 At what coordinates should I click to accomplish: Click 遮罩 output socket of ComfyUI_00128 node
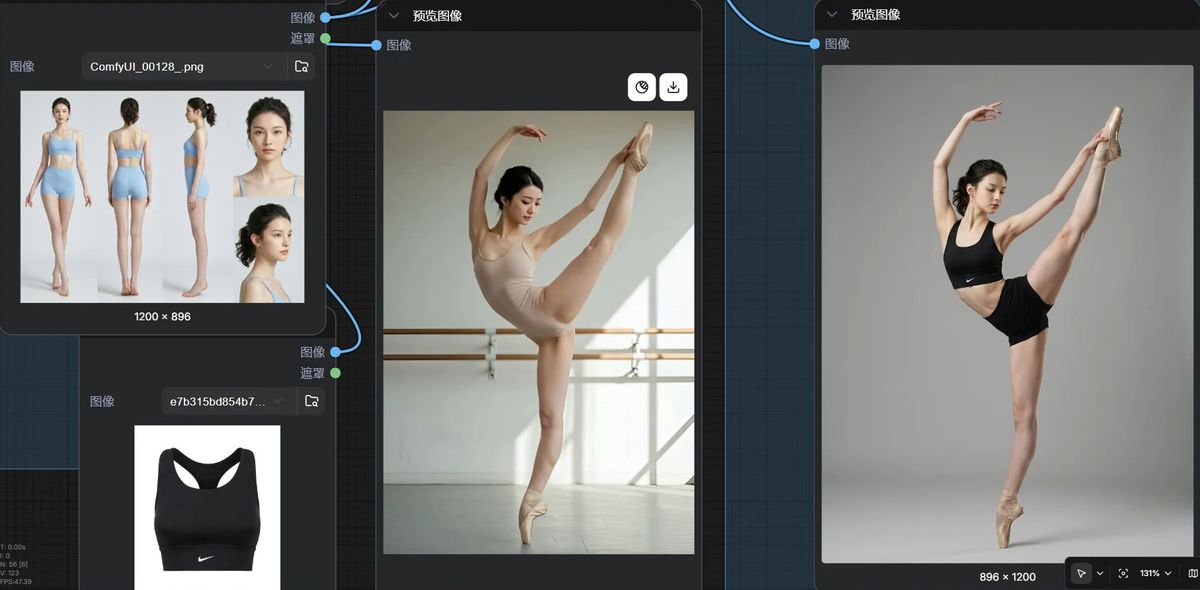pyautogui.click(x=325, y=38)
